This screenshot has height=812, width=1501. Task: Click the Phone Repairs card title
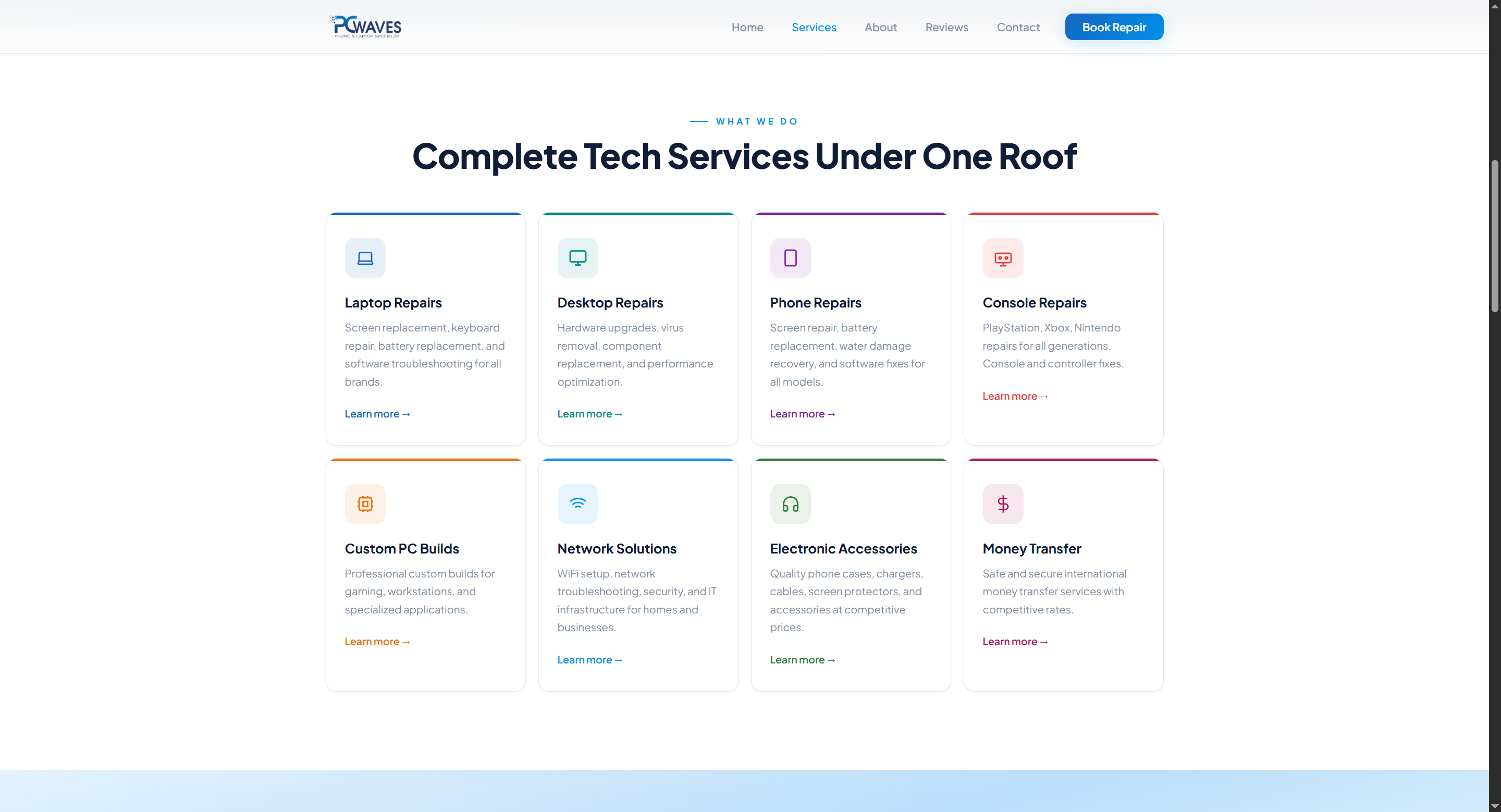[x=815, y=303]
